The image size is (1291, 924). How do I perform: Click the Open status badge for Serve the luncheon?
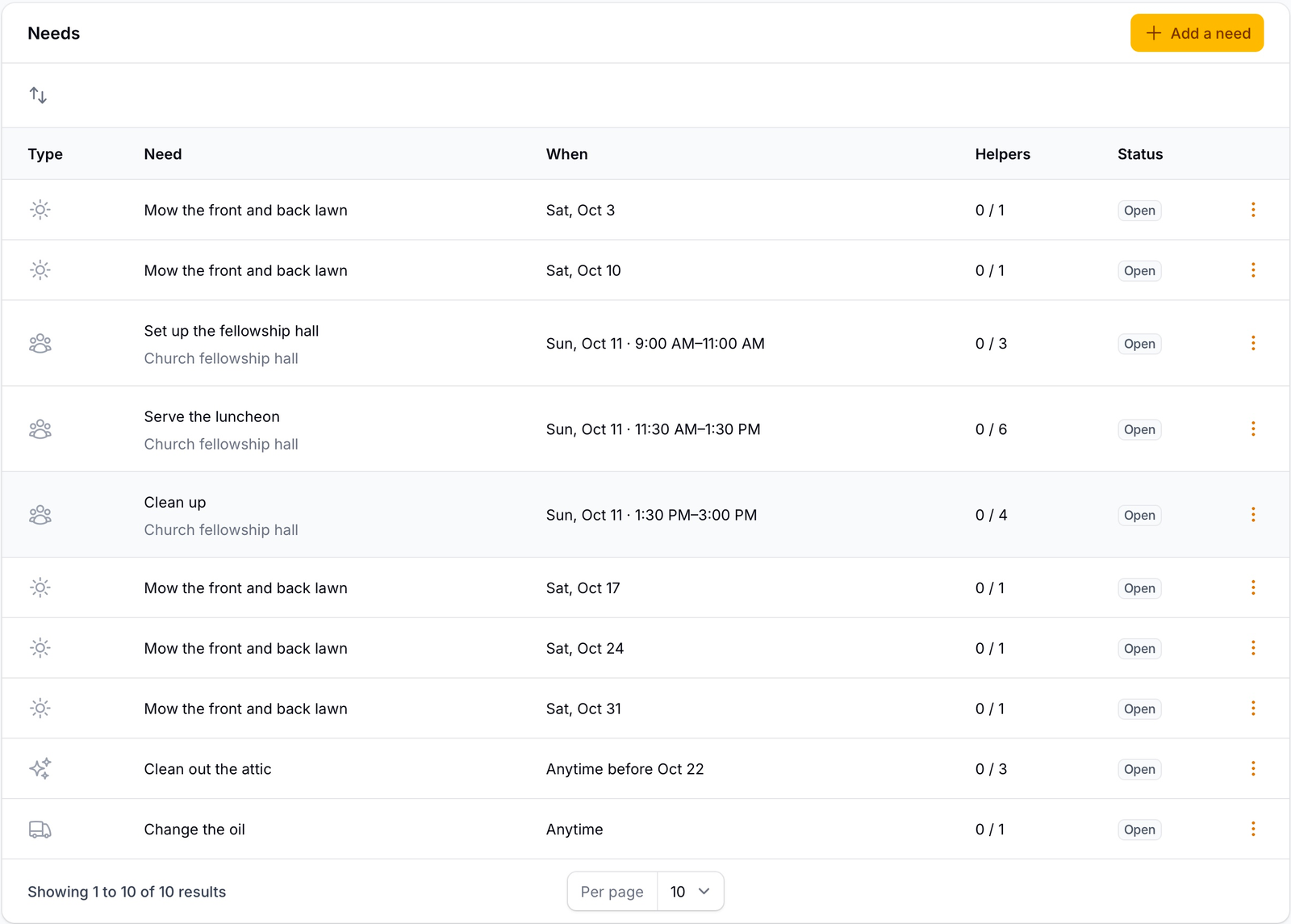[1139, 429]
